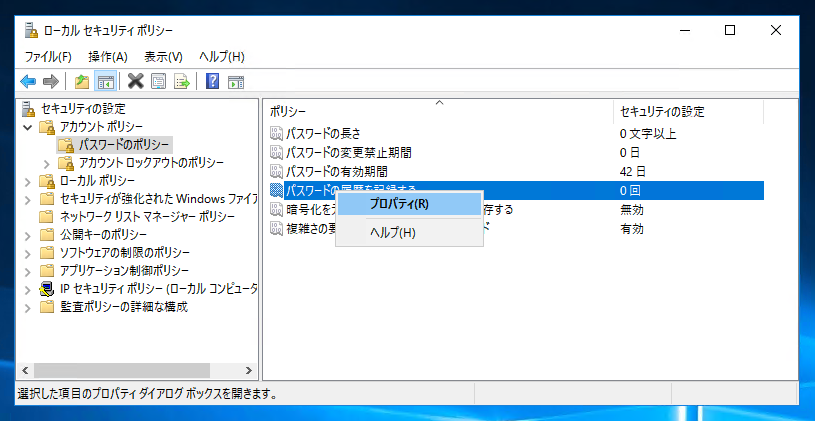
Task: Select 公開キーのポリシー tree item label
Action: 103,235
